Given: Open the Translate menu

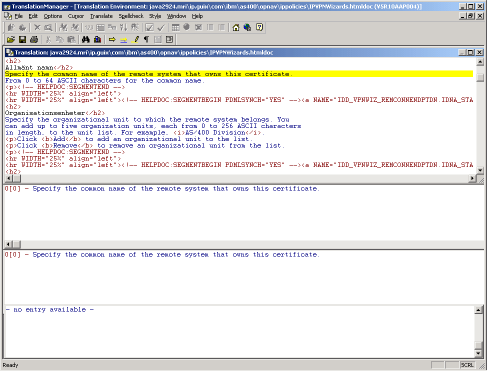Looking at the screenshot, I should coord(101,16).
